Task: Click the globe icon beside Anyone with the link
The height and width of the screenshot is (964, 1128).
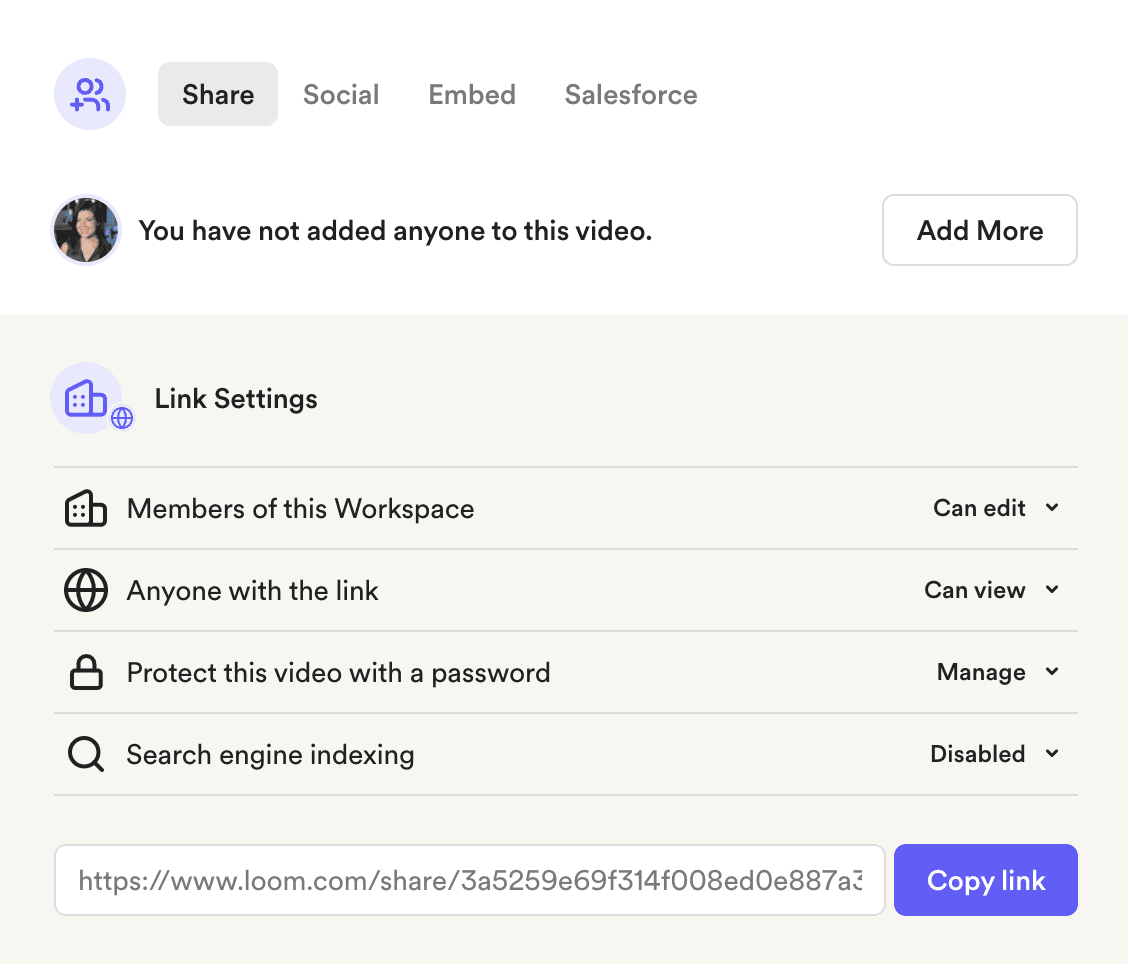Action: coord(85,591)
